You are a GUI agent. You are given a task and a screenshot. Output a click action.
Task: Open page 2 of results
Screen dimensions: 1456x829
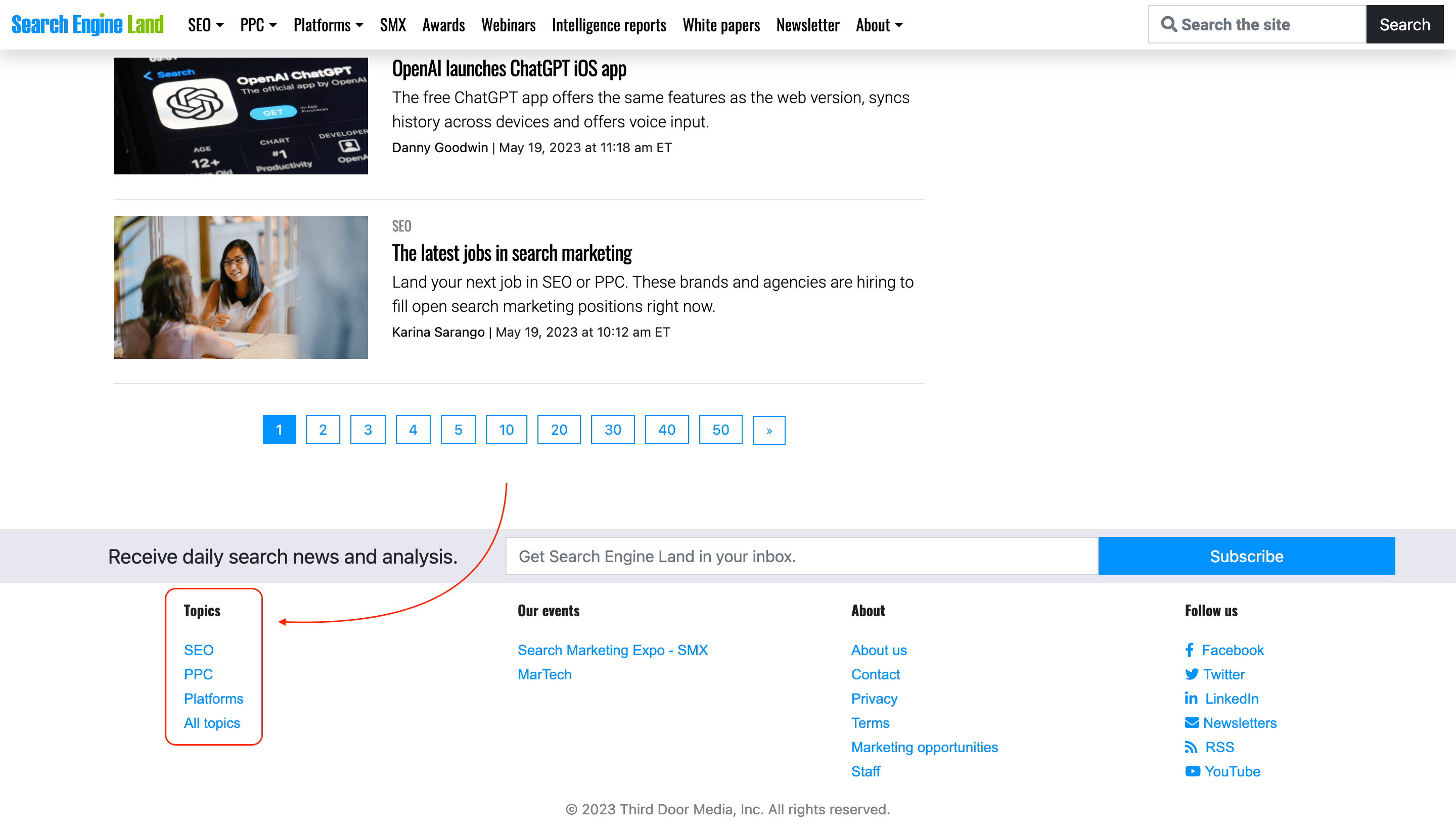click(323, 430)
